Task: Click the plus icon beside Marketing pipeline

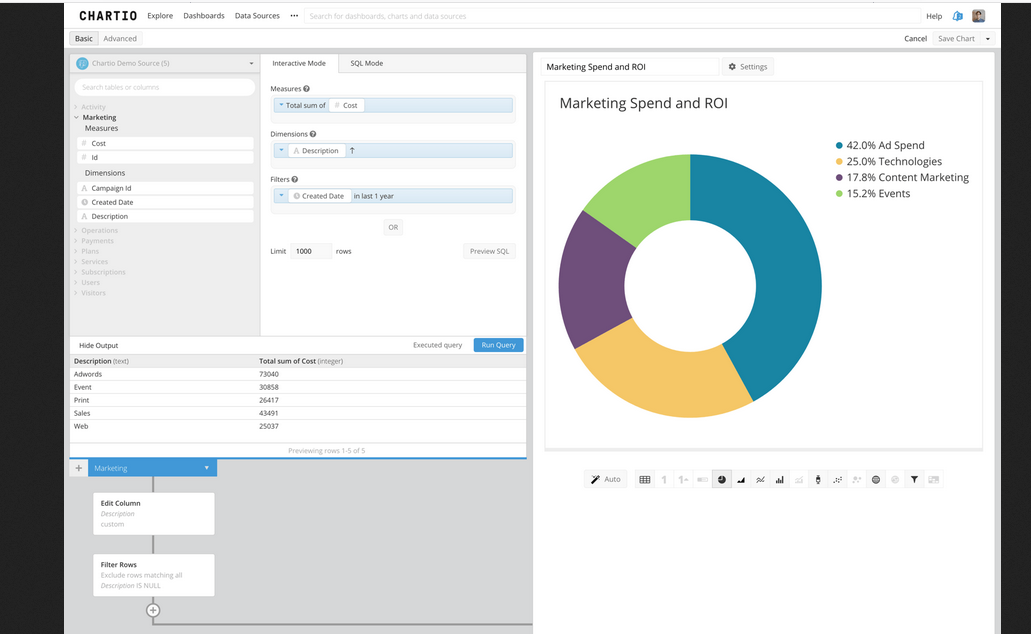Action: 78,468
